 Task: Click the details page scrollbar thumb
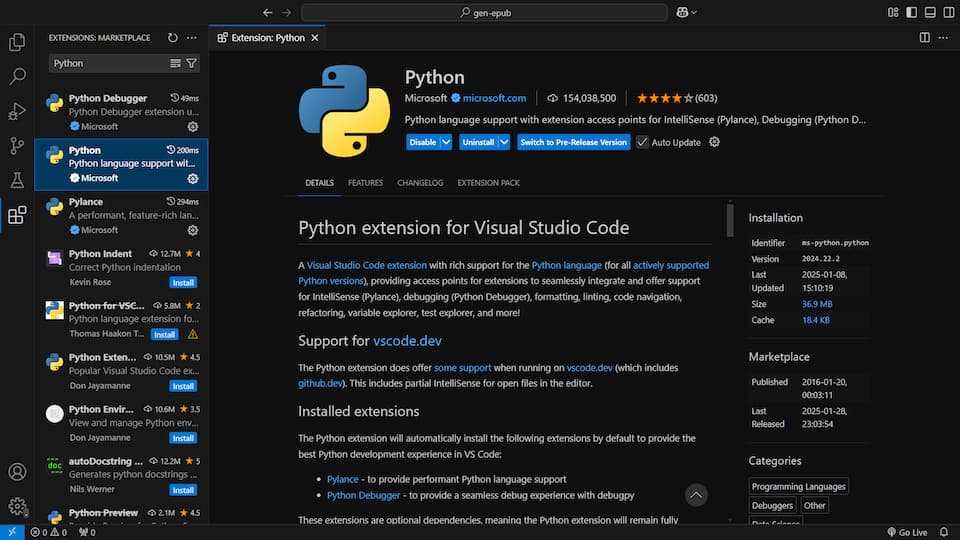pos(730,220)
